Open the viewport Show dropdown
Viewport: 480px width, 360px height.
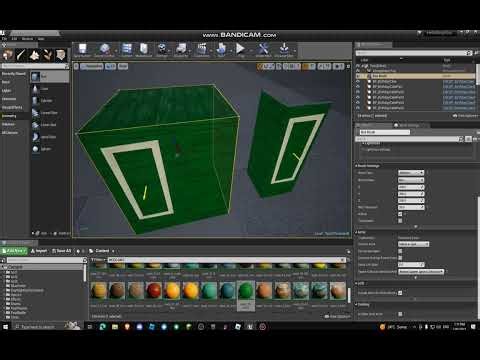click(123, 66)
